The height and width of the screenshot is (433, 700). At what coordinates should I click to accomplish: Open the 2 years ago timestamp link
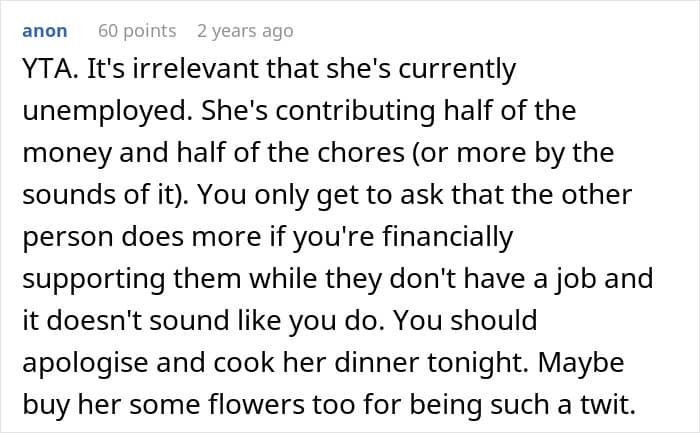[x=245, y=31]
